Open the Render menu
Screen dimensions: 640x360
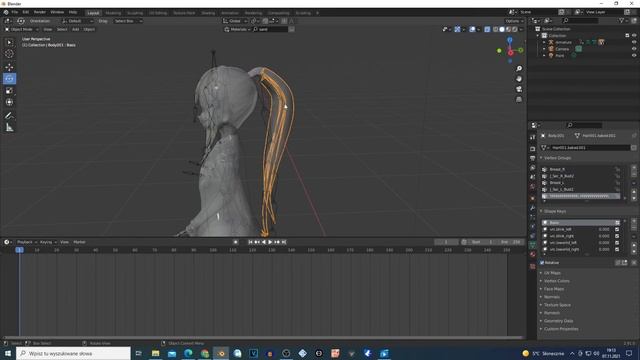click(40, 12)
